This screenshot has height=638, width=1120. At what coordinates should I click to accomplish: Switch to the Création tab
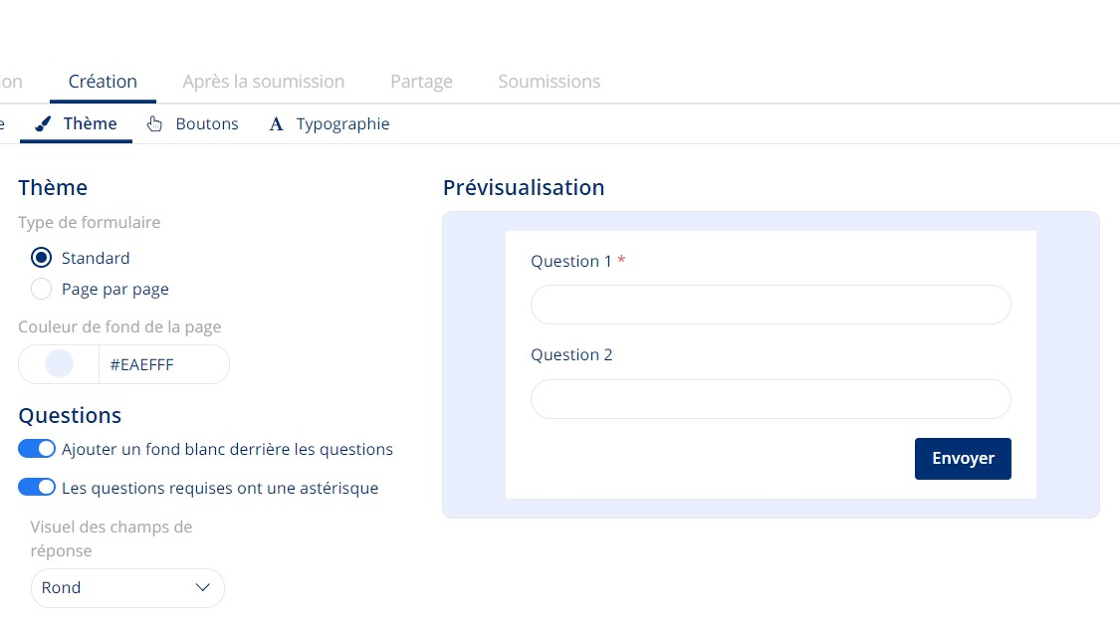pos(103,81)
